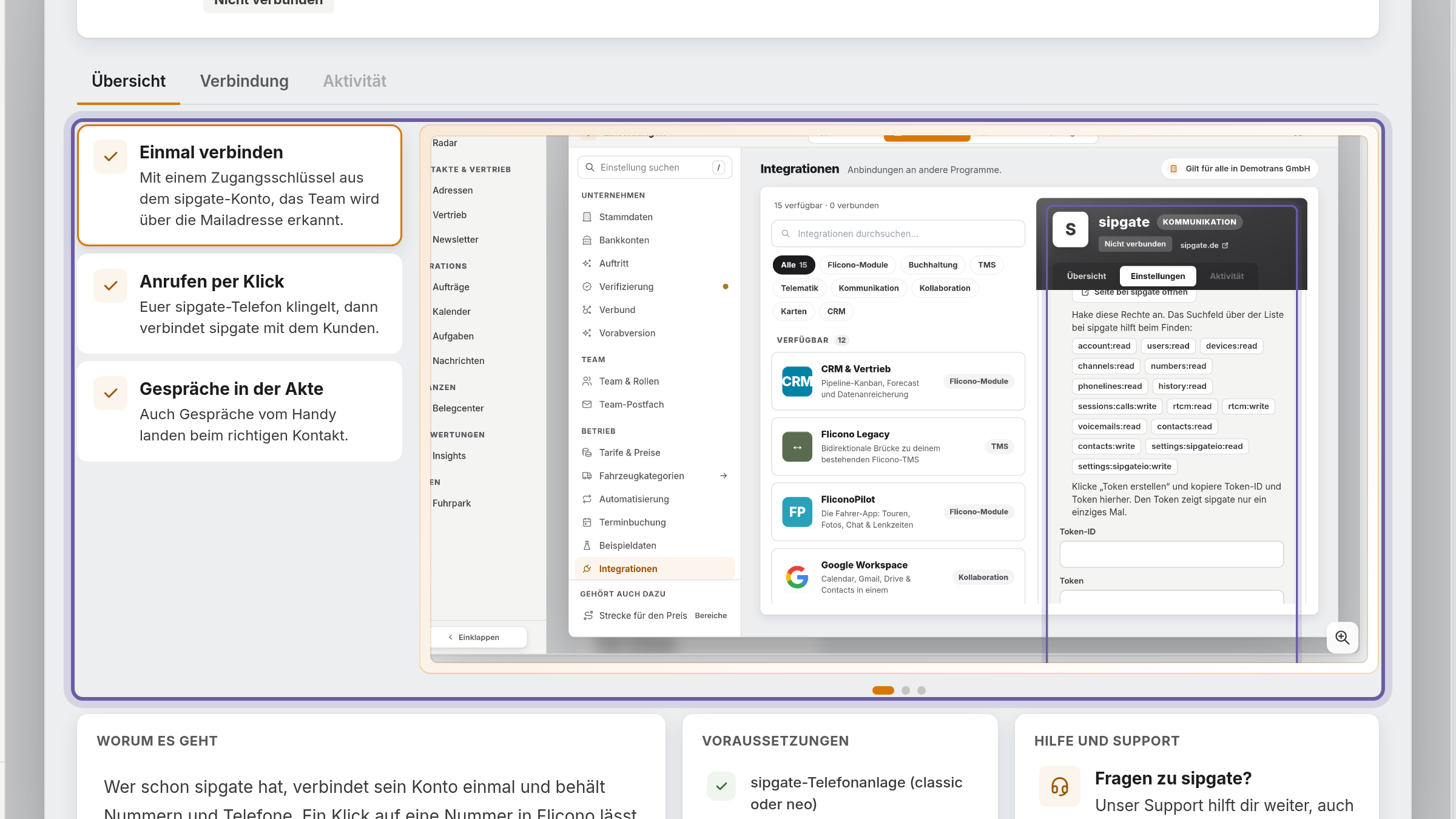Image resolution: width=1456 pixels, height=819 pixels.
Task: Go to the first orange carousel dot
Action: (x=883, y=690)
